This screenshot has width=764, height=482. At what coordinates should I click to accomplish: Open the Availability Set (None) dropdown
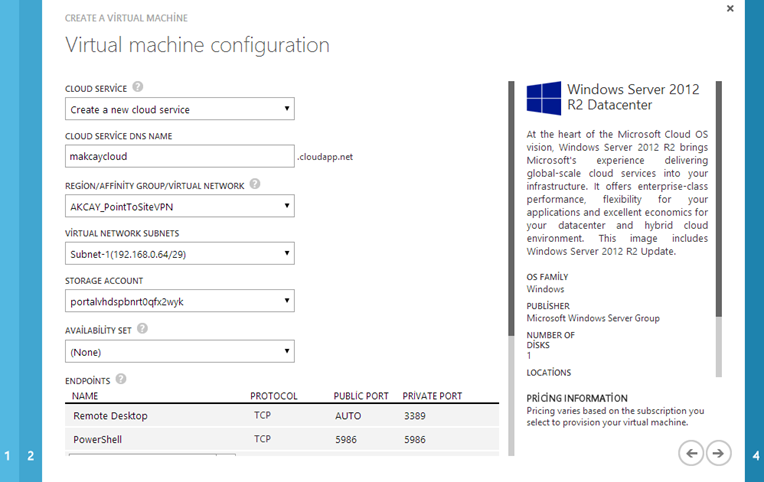click(180, 351)
